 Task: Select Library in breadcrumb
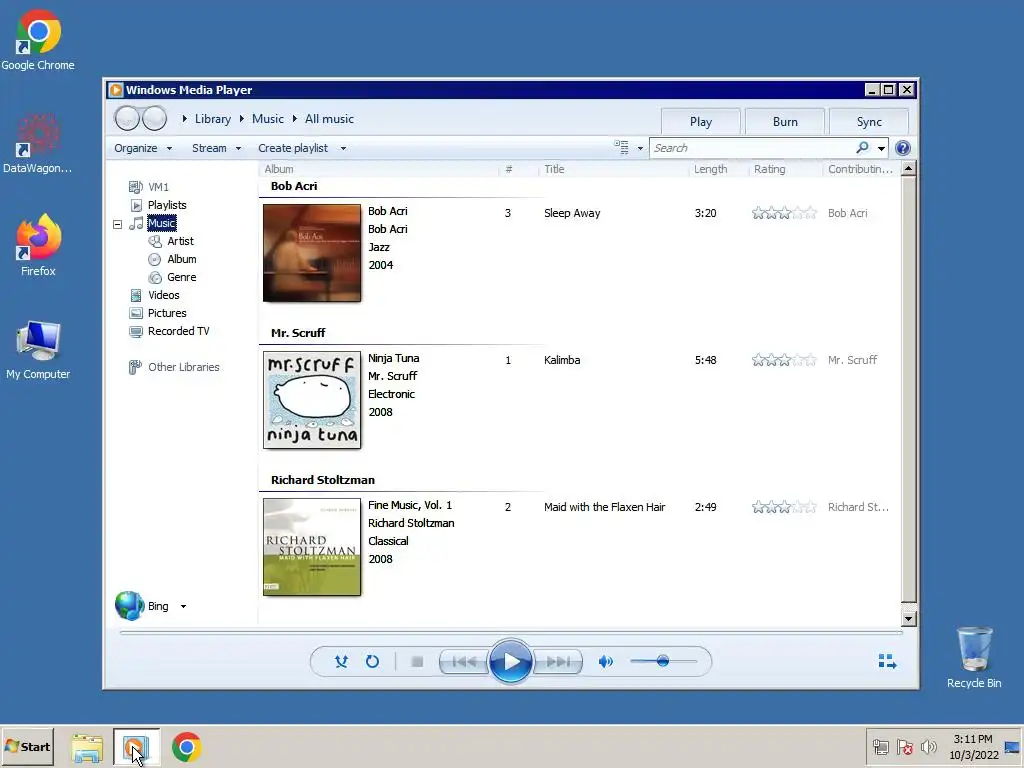tap(213, 119)
